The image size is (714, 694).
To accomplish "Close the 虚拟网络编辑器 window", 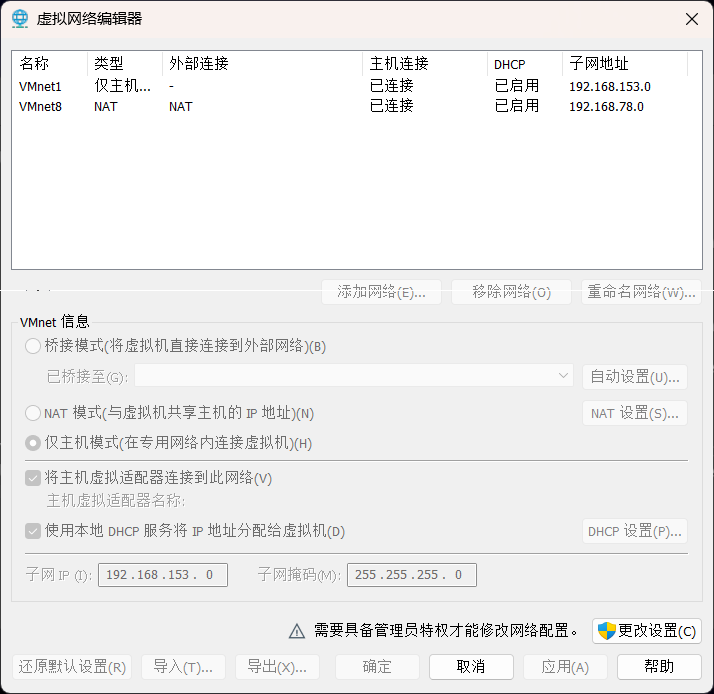I will coord(692,19).
